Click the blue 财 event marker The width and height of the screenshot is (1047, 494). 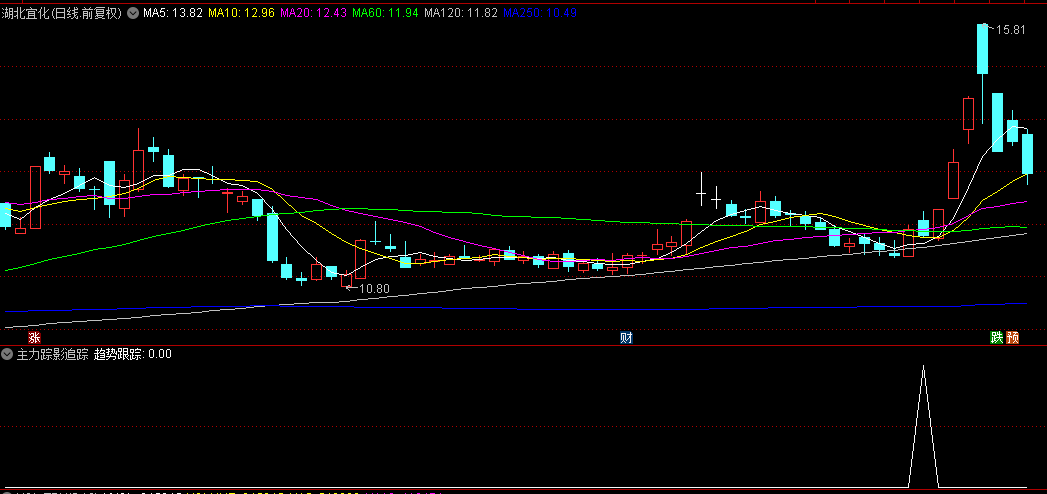pos(626,337)
